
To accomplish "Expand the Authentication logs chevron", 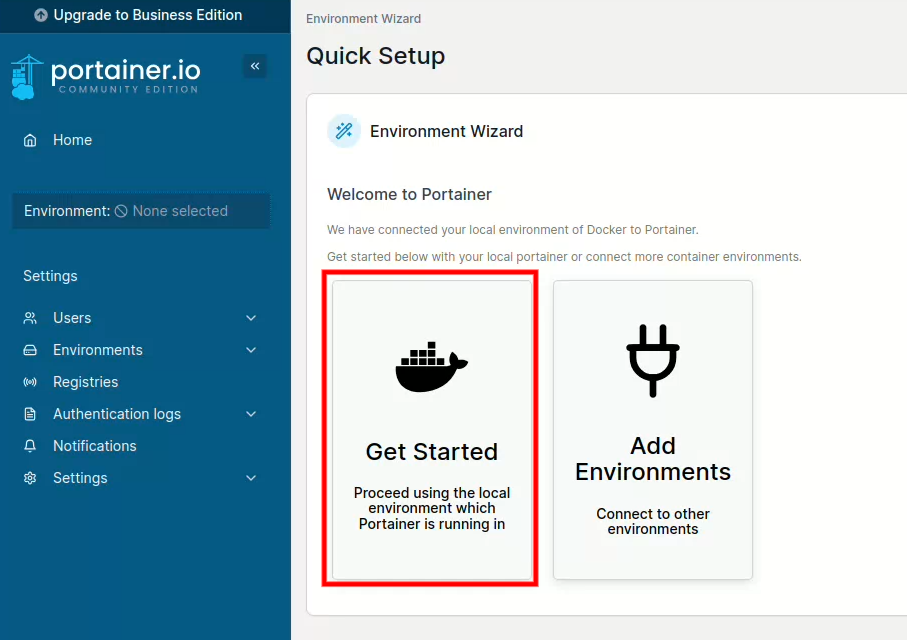I will (x=251, y=414).
